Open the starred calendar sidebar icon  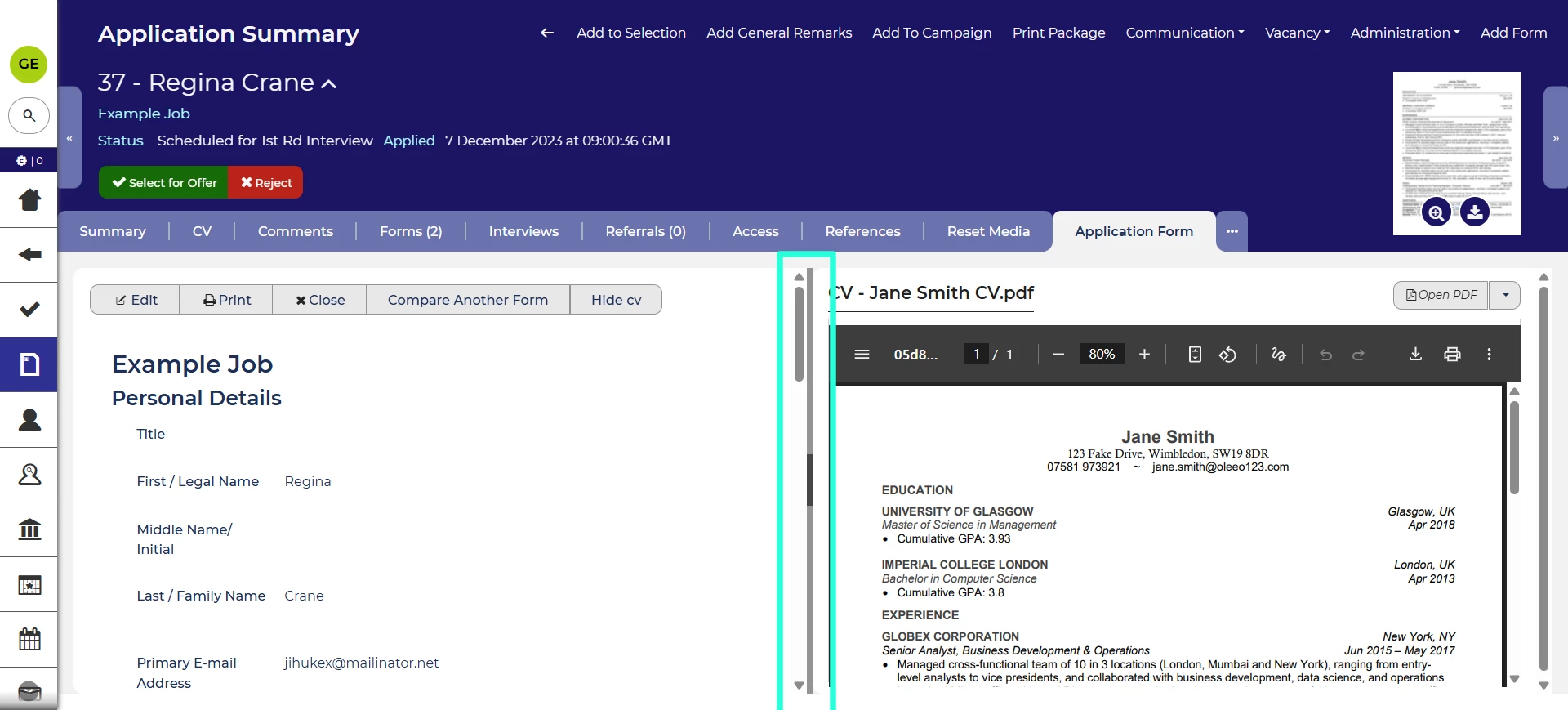click(29, 585)
